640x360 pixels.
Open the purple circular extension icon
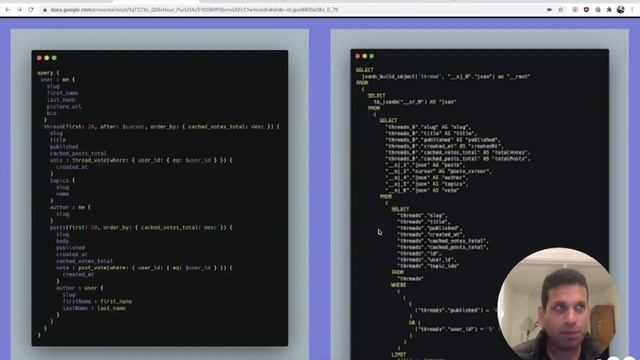[598, 9]
